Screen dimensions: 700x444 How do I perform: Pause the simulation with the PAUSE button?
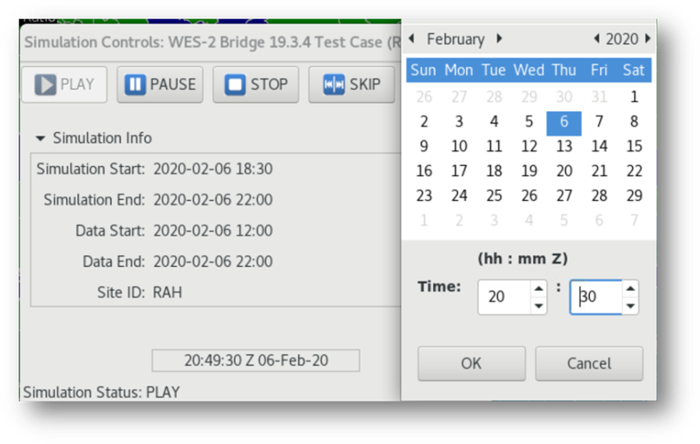coord(160,84)
